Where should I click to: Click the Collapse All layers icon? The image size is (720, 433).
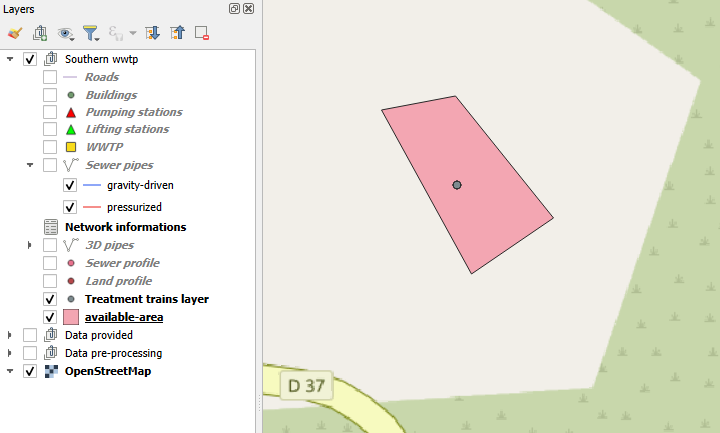click(178, 33)
